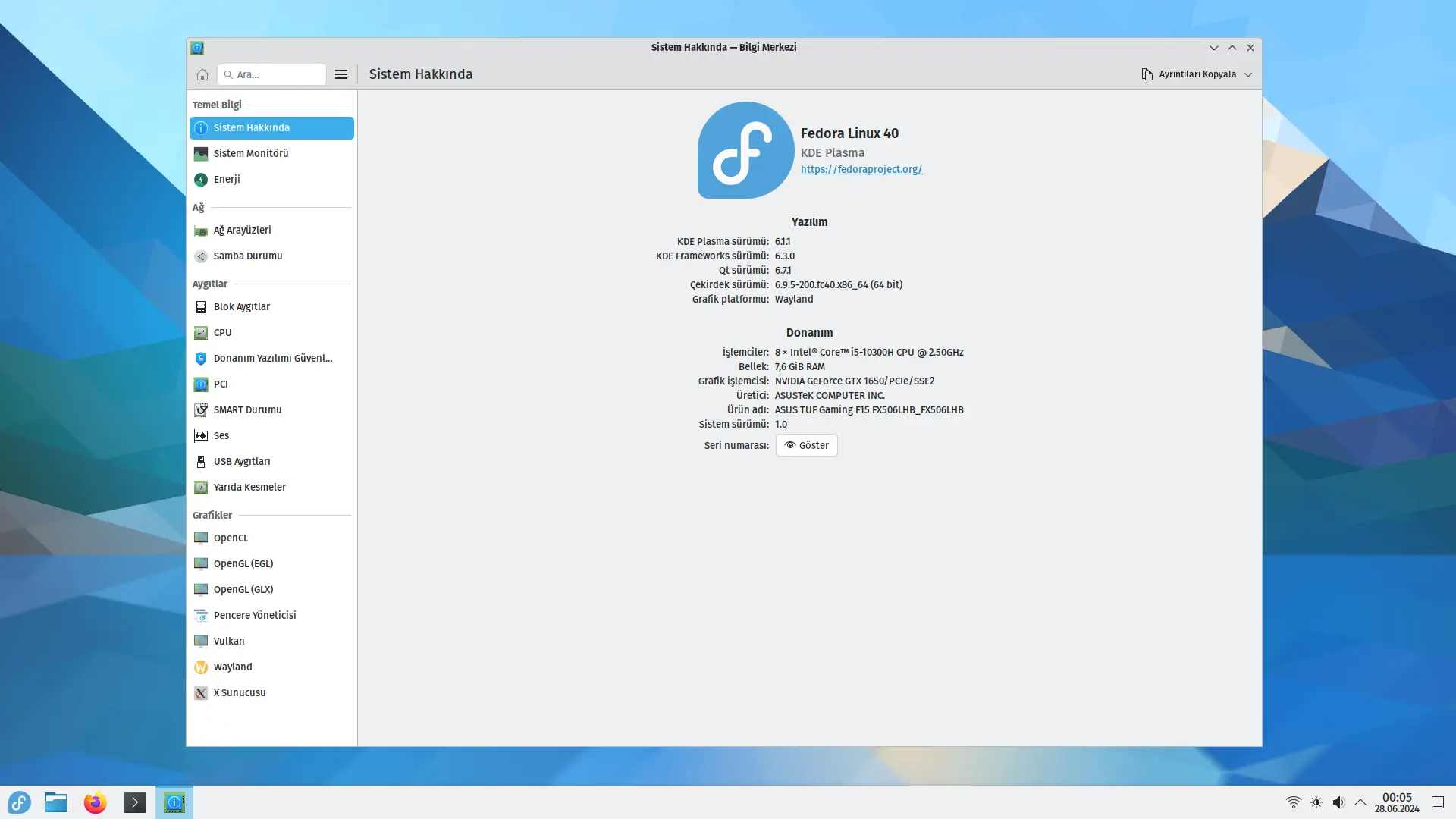Image resolution: width=1456 pixels, height=819 pixels.
Task: Click the ASUSTeK COMPUTER INC. manufacturer value
Action: click(830, 396)
